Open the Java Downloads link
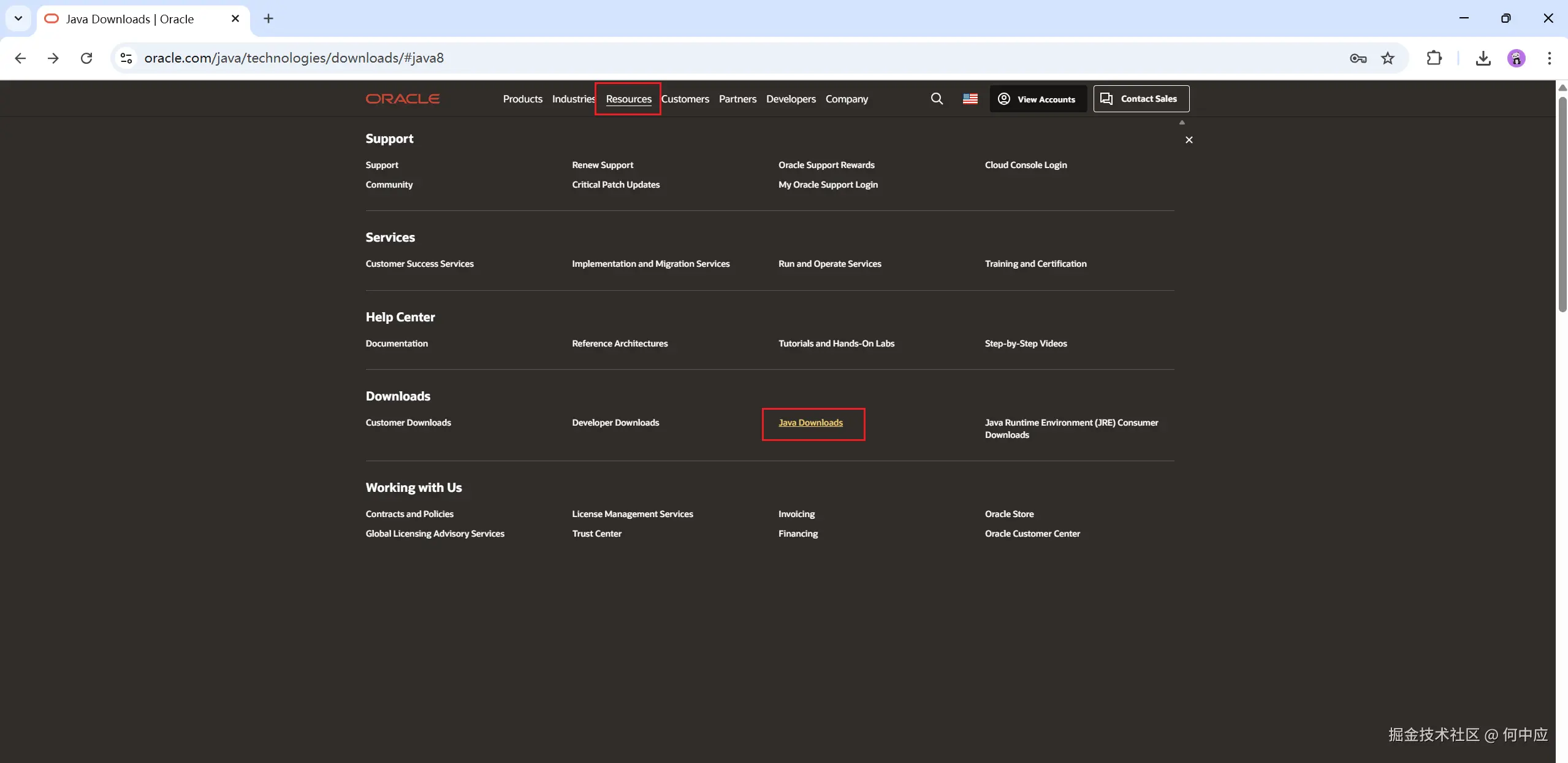The height and width of the screenshot is (763, 1568). click(810, 423)
